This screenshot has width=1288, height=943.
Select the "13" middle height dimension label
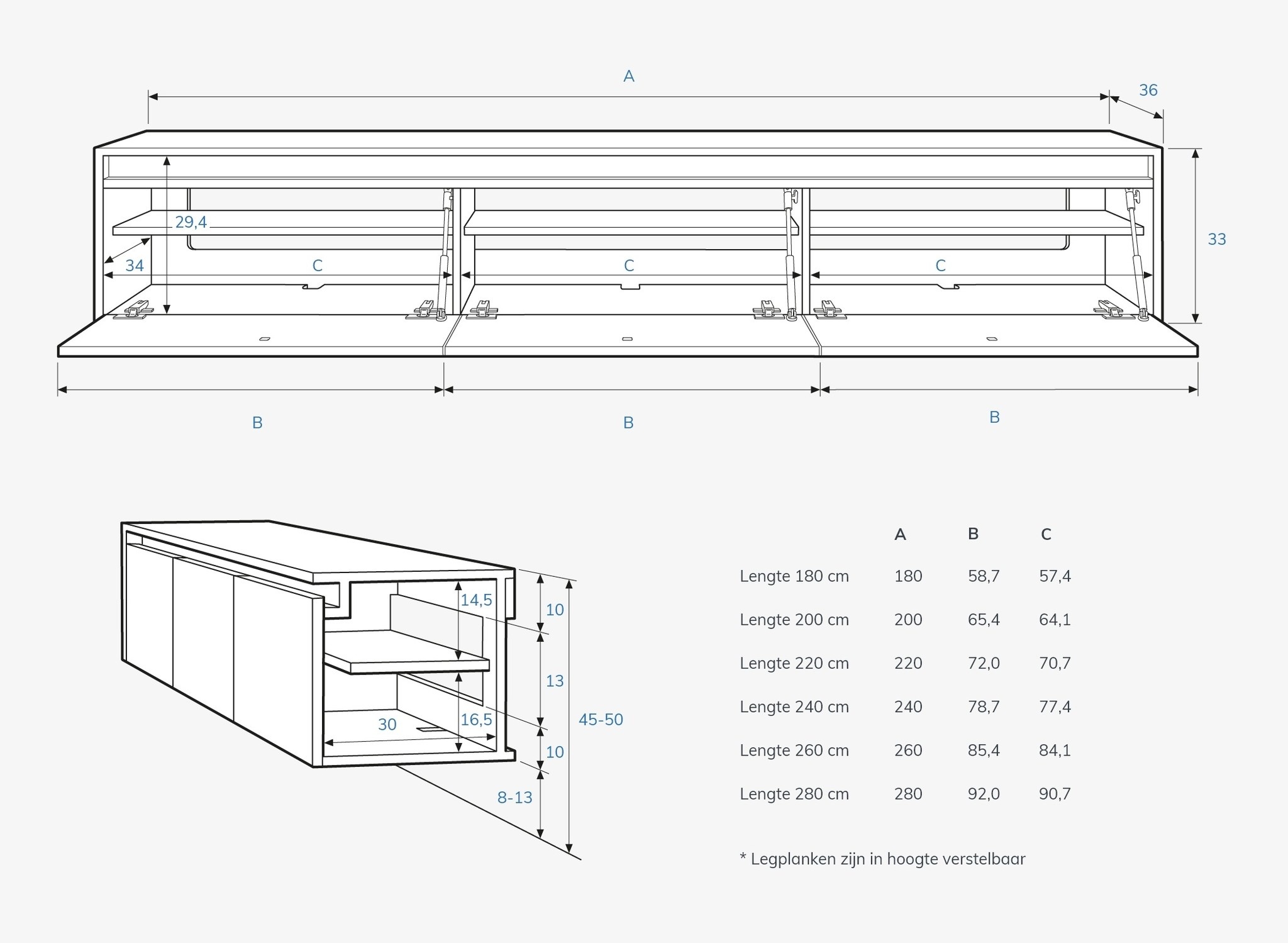pos(554,681)
